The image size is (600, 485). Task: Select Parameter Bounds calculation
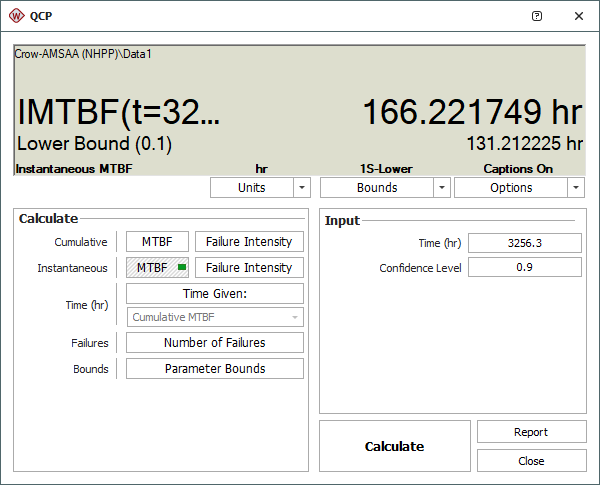click(x=214, y=368)
